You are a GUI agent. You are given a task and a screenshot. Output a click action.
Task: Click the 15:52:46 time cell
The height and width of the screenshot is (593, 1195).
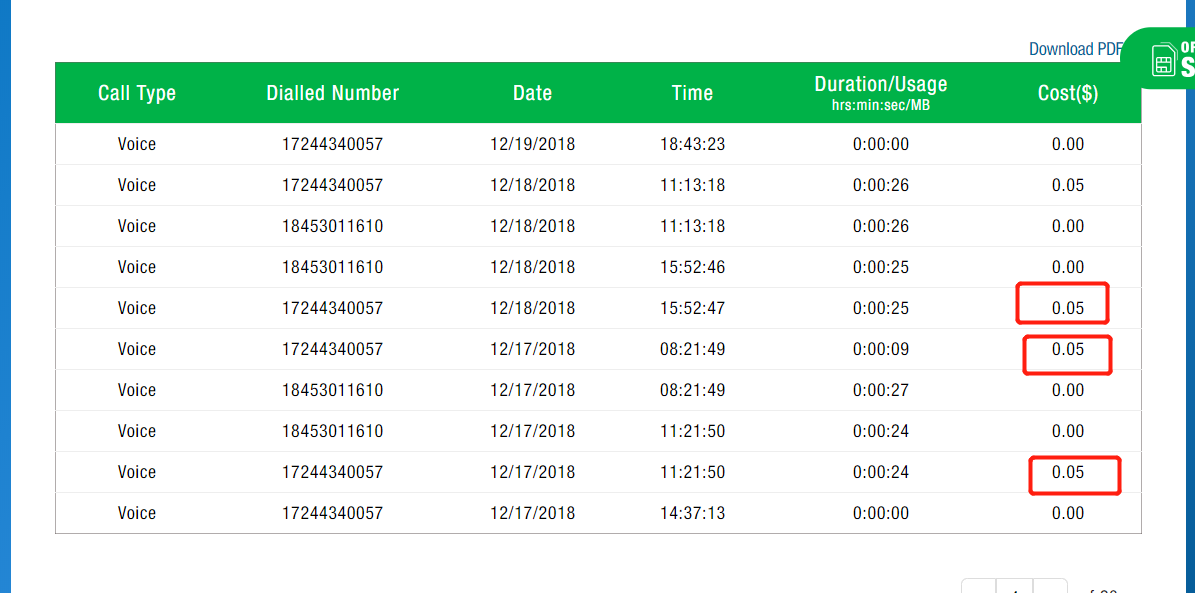click(x=692, y=267)
